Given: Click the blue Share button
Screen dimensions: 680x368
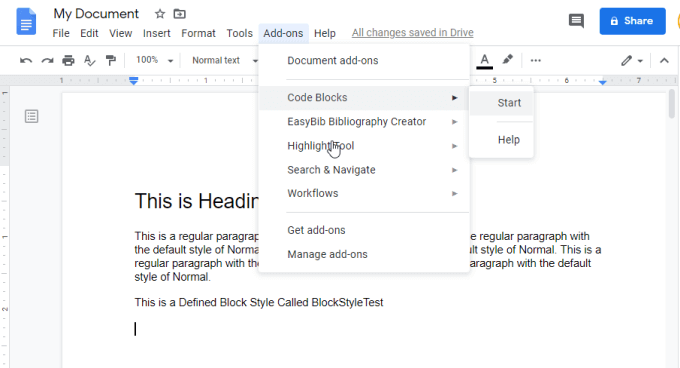Looking at the screenshot, I should [632, 21].
